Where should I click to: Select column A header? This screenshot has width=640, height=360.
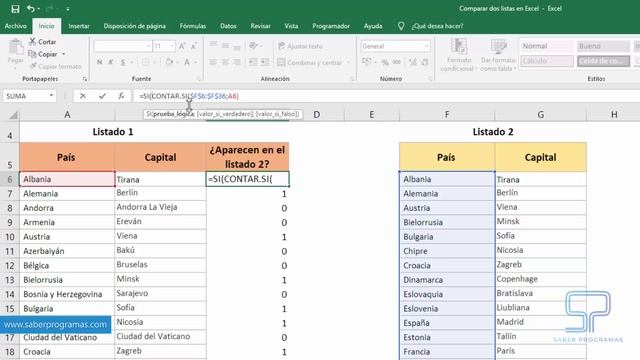click(67, 115)
